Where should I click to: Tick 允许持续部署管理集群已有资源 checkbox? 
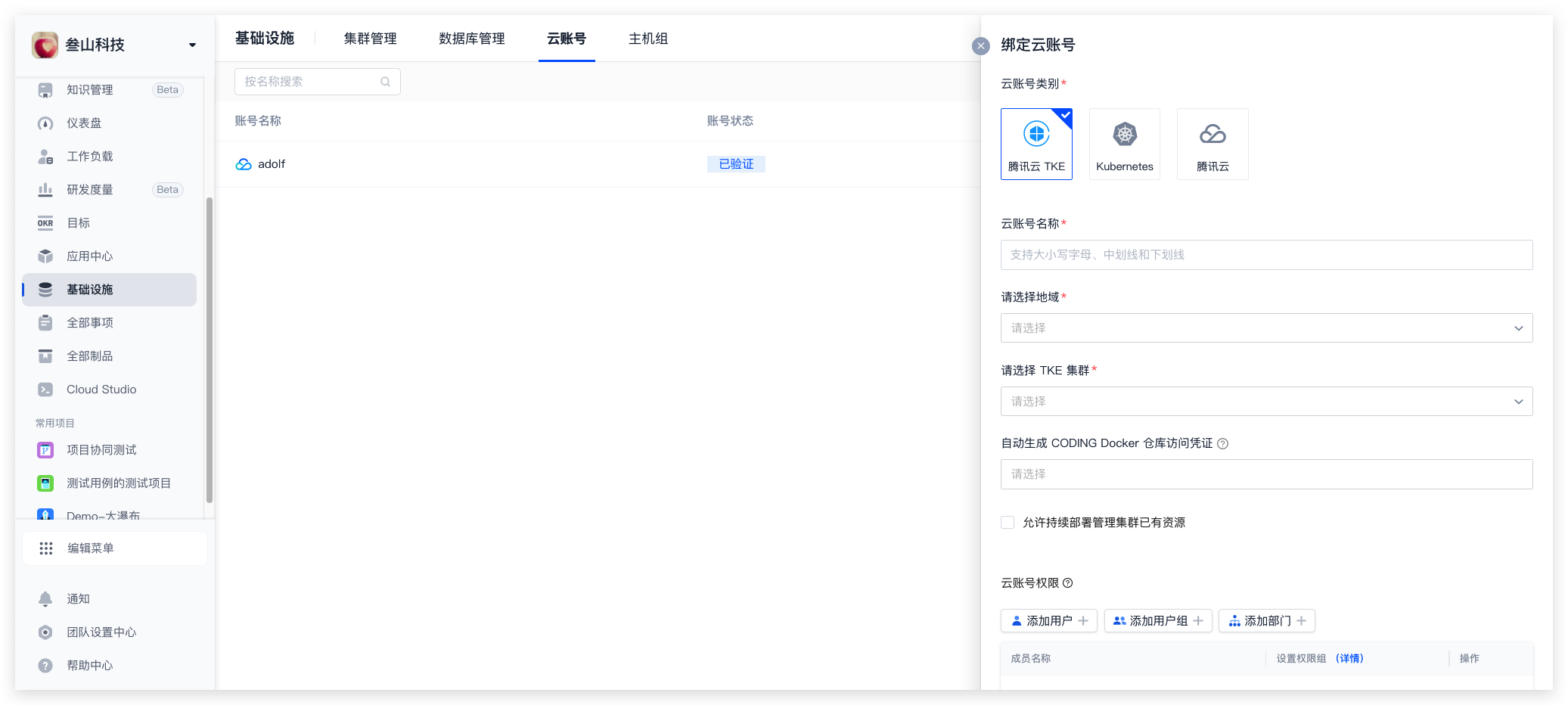(1008, 523)
